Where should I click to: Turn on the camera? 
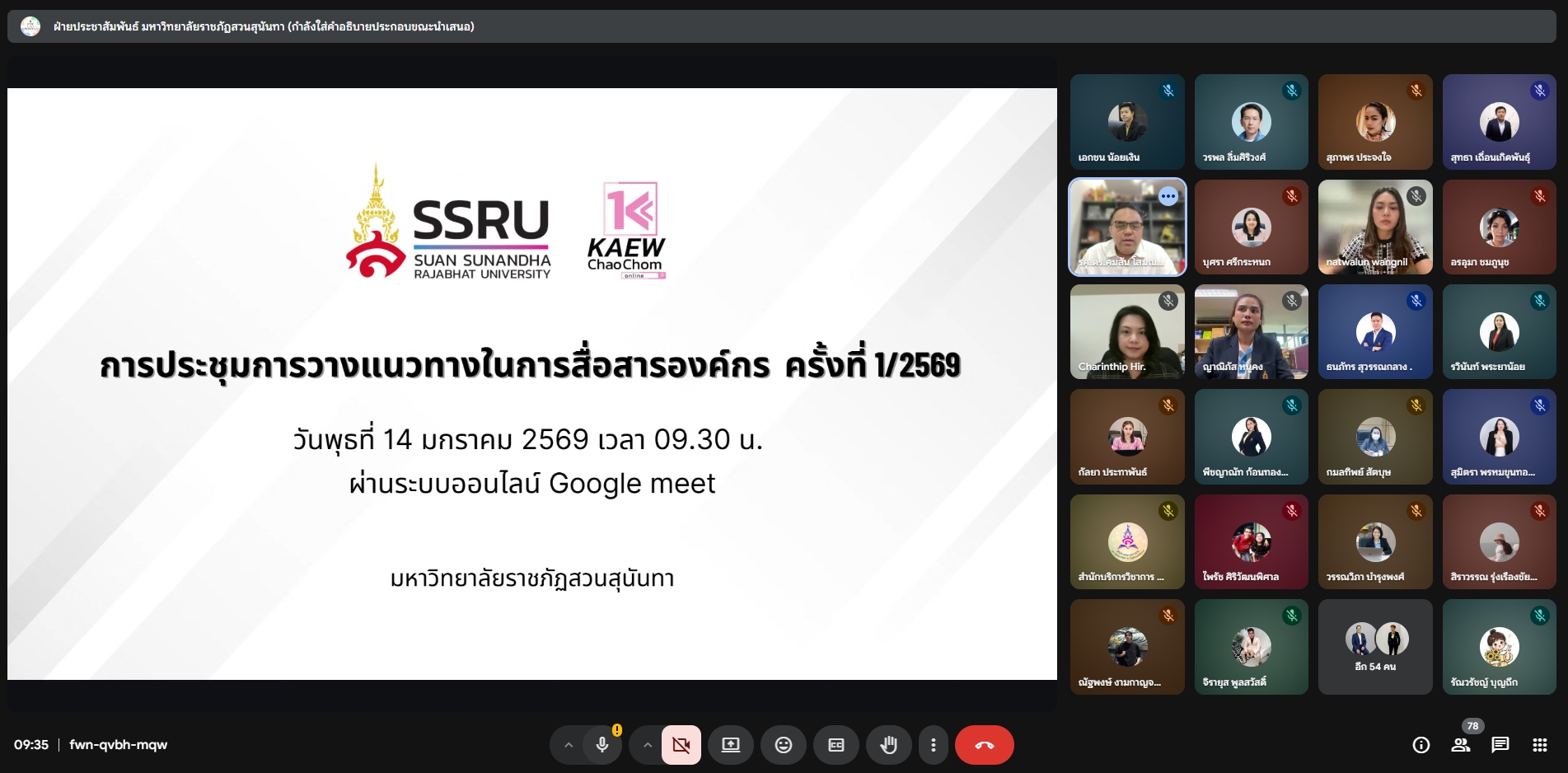(x=681, y=745)
